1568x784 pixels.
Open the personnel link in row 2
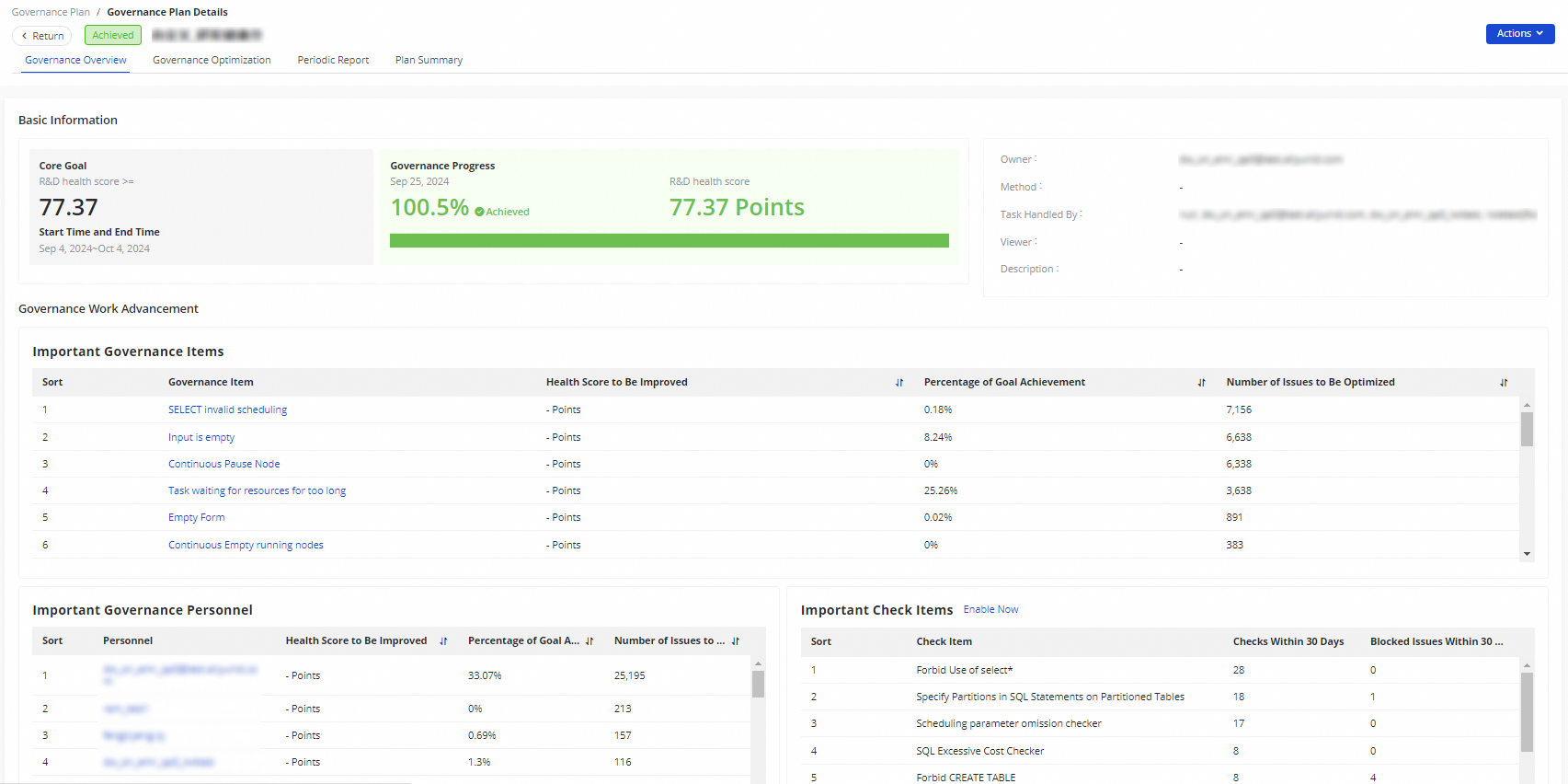(125, 709)
